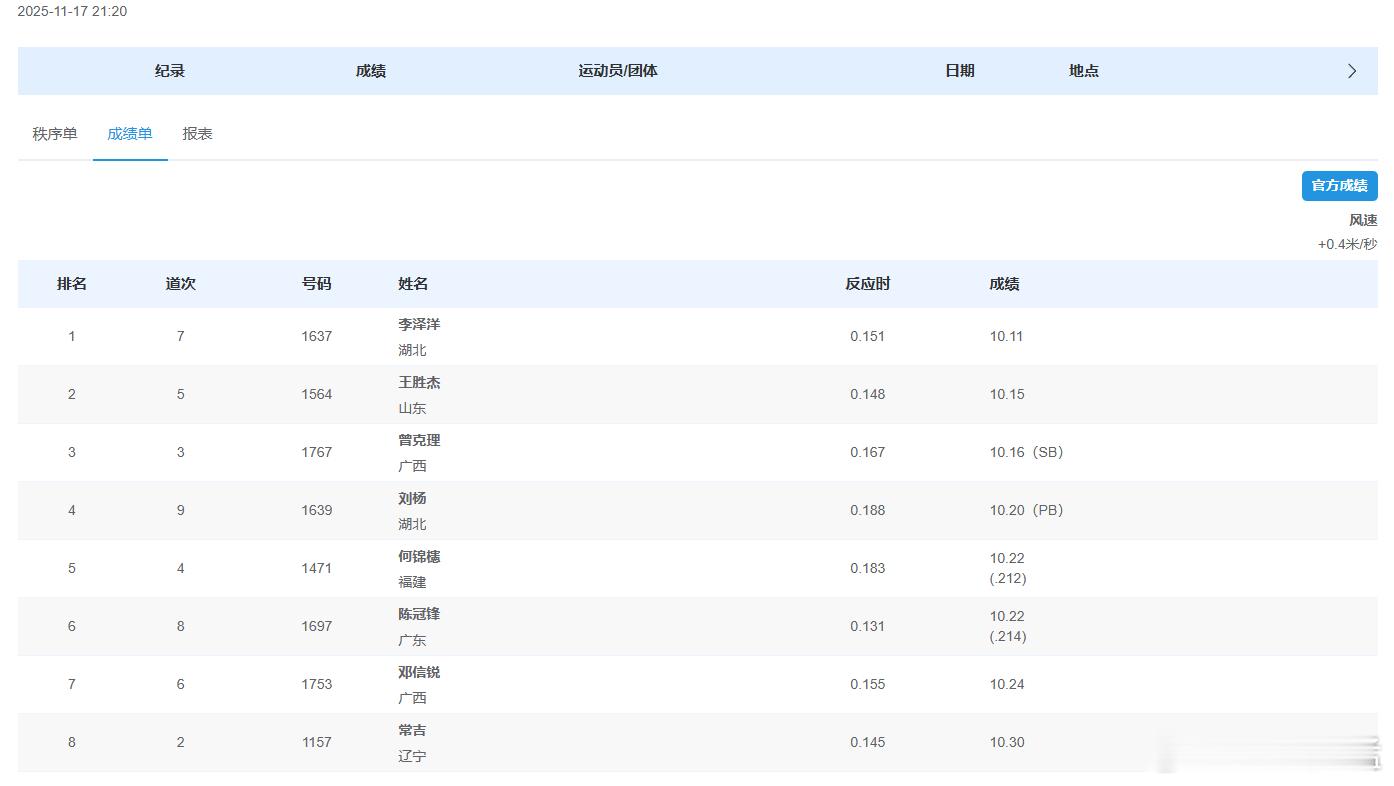Click reaction time 0.145
Image resolution: width=1394 pixels, height=786 pixels.
pyautogui.click(x=868, y=742)
